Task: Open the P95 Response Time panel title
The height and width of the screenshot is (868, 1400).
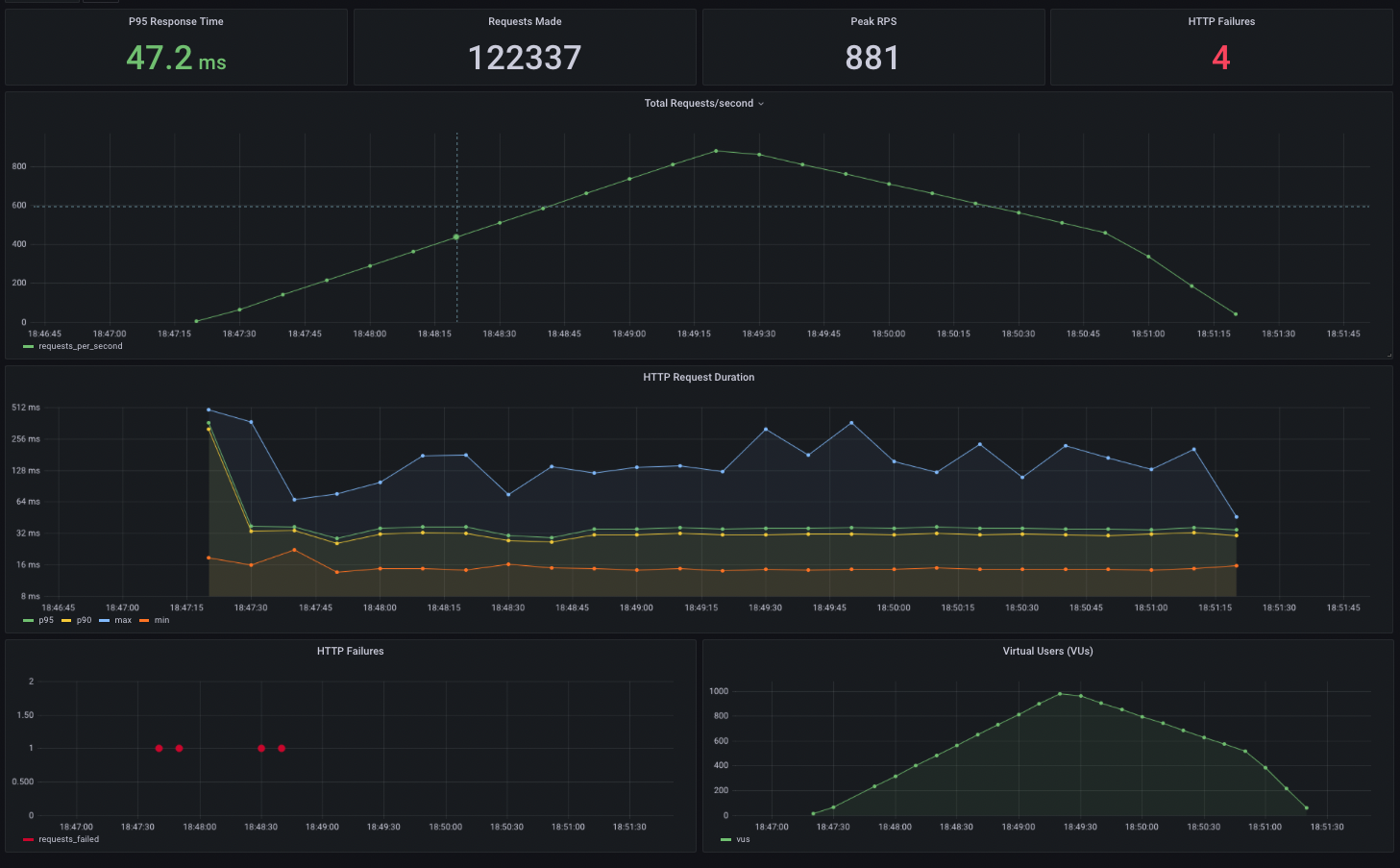Action: point(176,21)
